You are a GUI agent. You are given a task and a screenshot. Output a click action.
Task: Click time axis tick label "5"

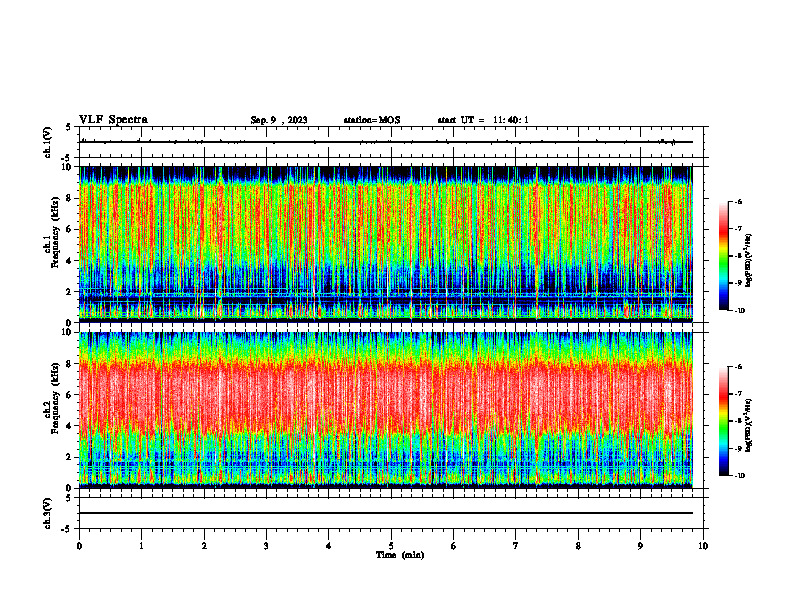(391, 546)
